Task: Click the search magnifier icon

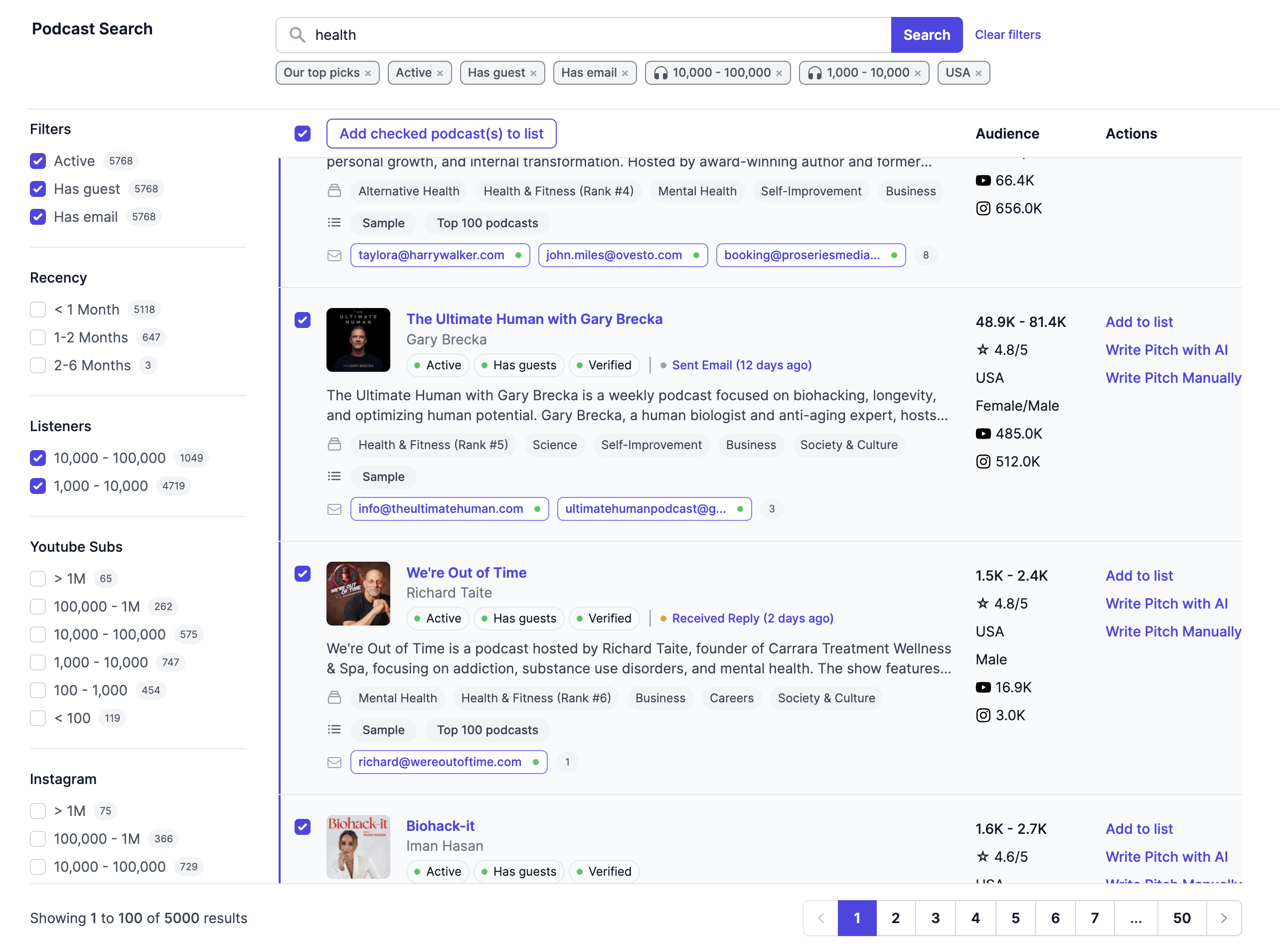Action: click(297, 35)
